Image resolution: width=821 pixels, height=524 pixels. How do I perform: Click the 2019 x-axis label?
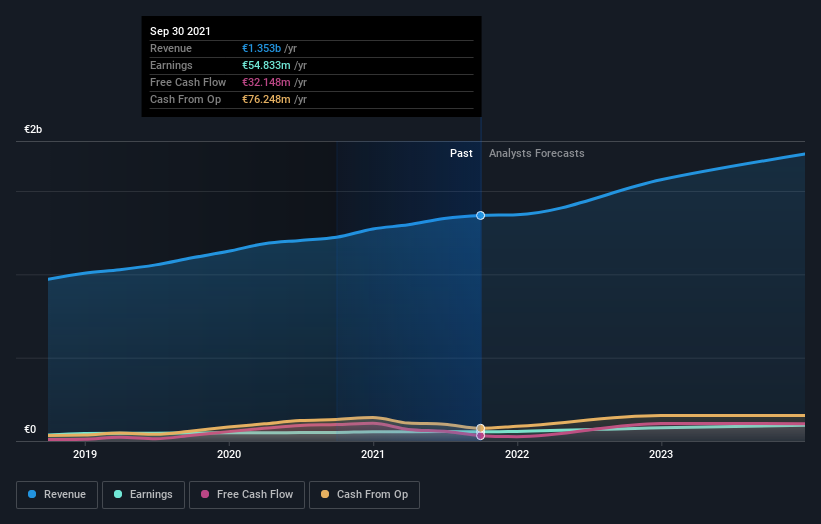point(85,454)
